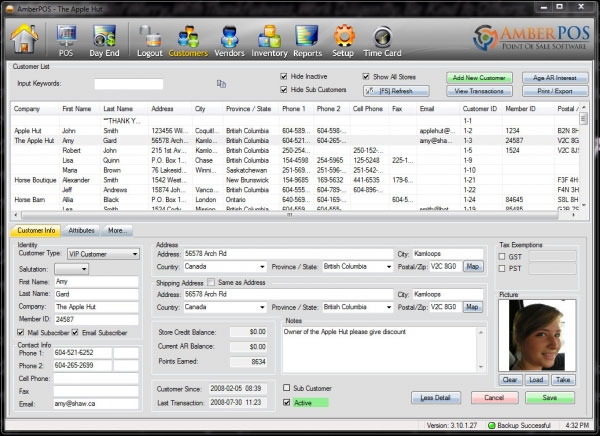
Task: Open the Reports toolbar icon
Action: (307, 38)
